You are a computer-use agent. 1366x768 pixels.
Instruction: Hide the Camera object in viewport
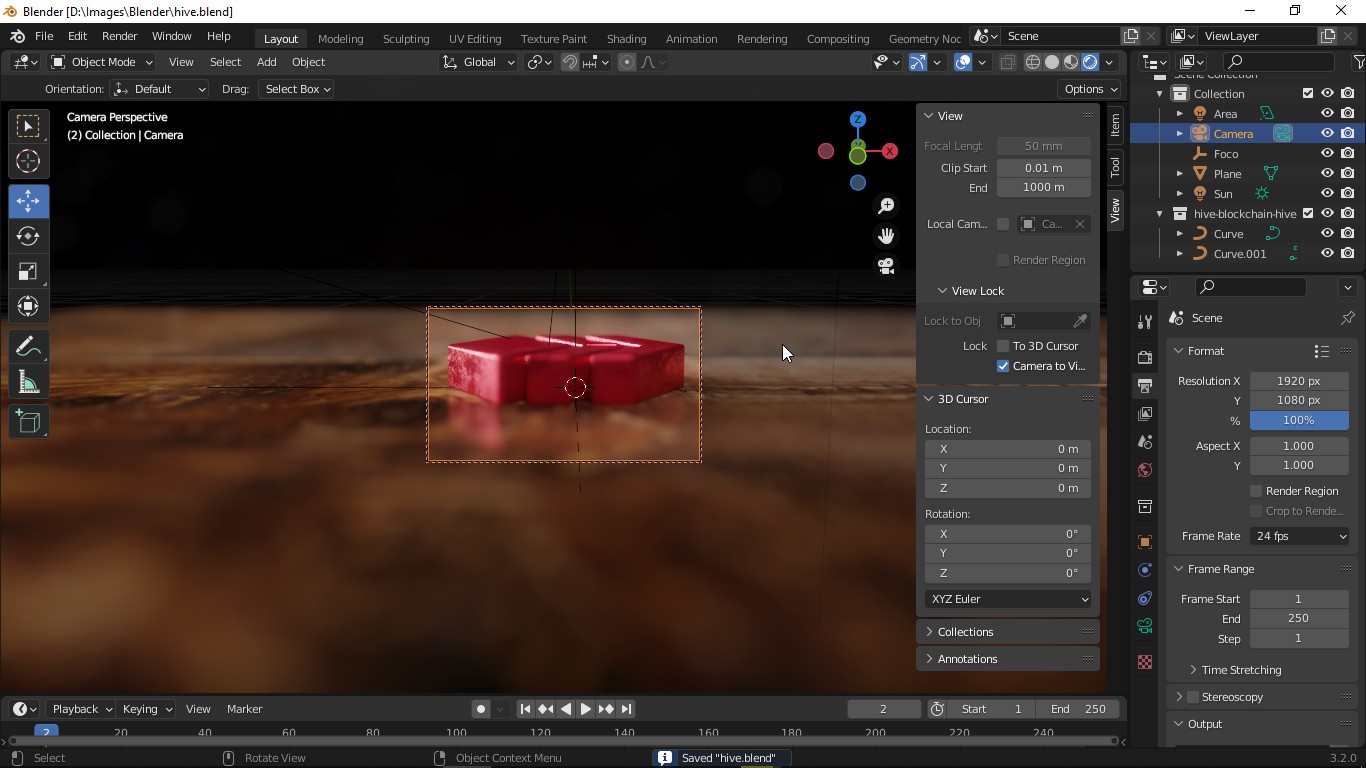tap(1327, 133)
